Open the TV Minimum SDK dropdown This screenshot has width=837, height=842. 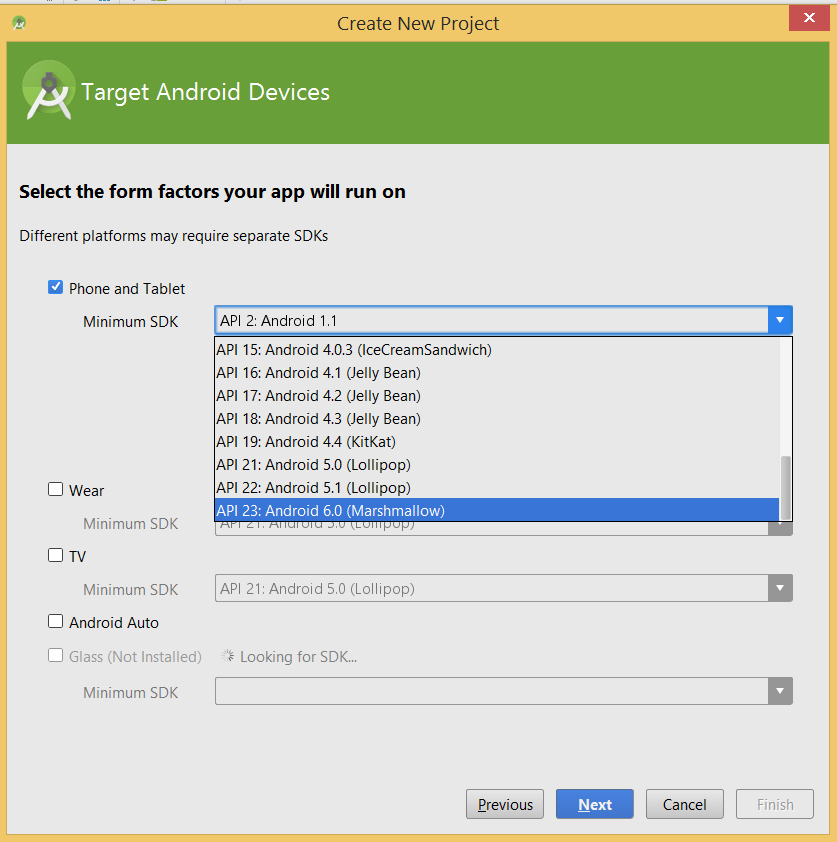coord(780,588)
